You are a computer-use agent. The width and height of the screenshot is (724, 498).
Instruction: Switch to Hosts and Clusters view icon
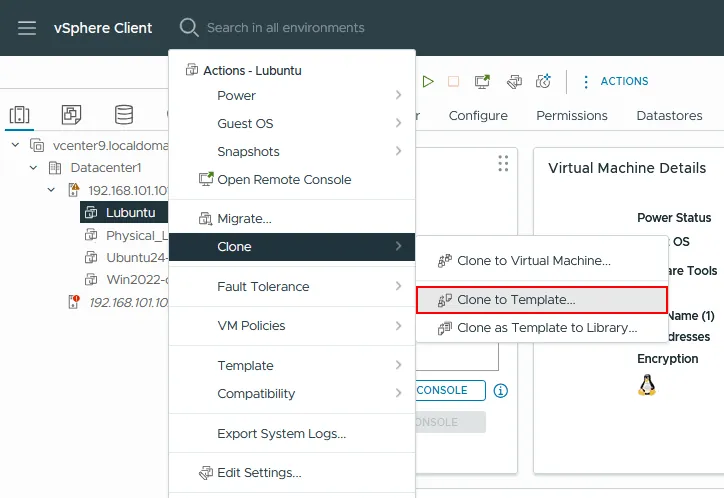(19, 114)
